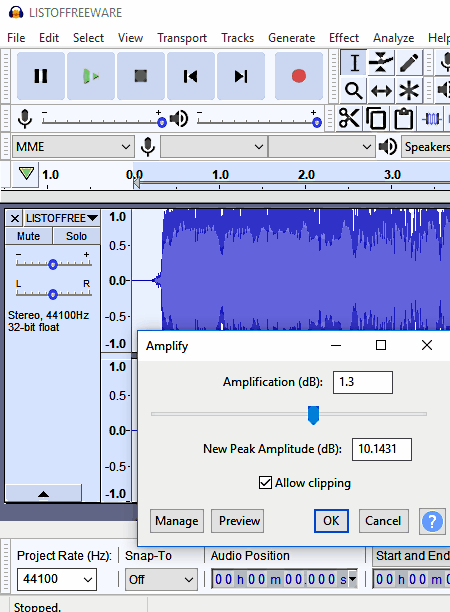Open the Tracks menu
Screen dimensions: 450x612
coord(237,38)
